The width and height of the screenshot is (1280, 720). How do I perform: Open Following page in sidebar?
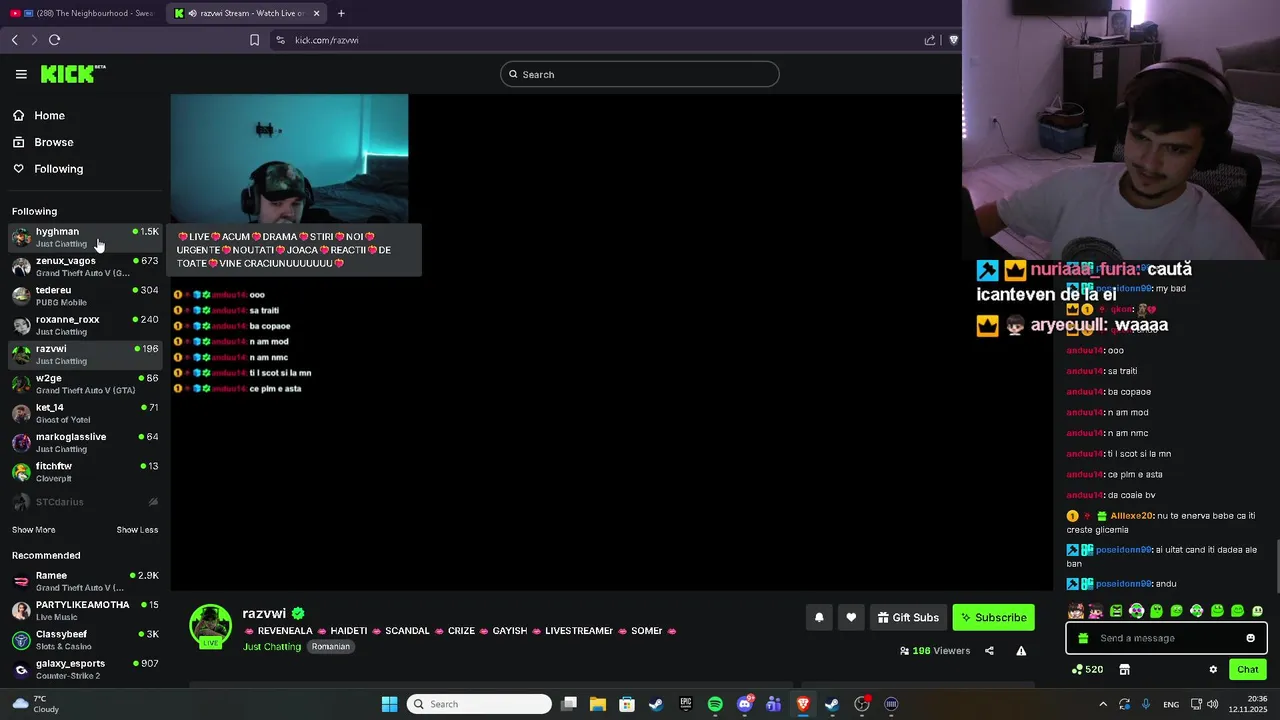coord(49,169)
